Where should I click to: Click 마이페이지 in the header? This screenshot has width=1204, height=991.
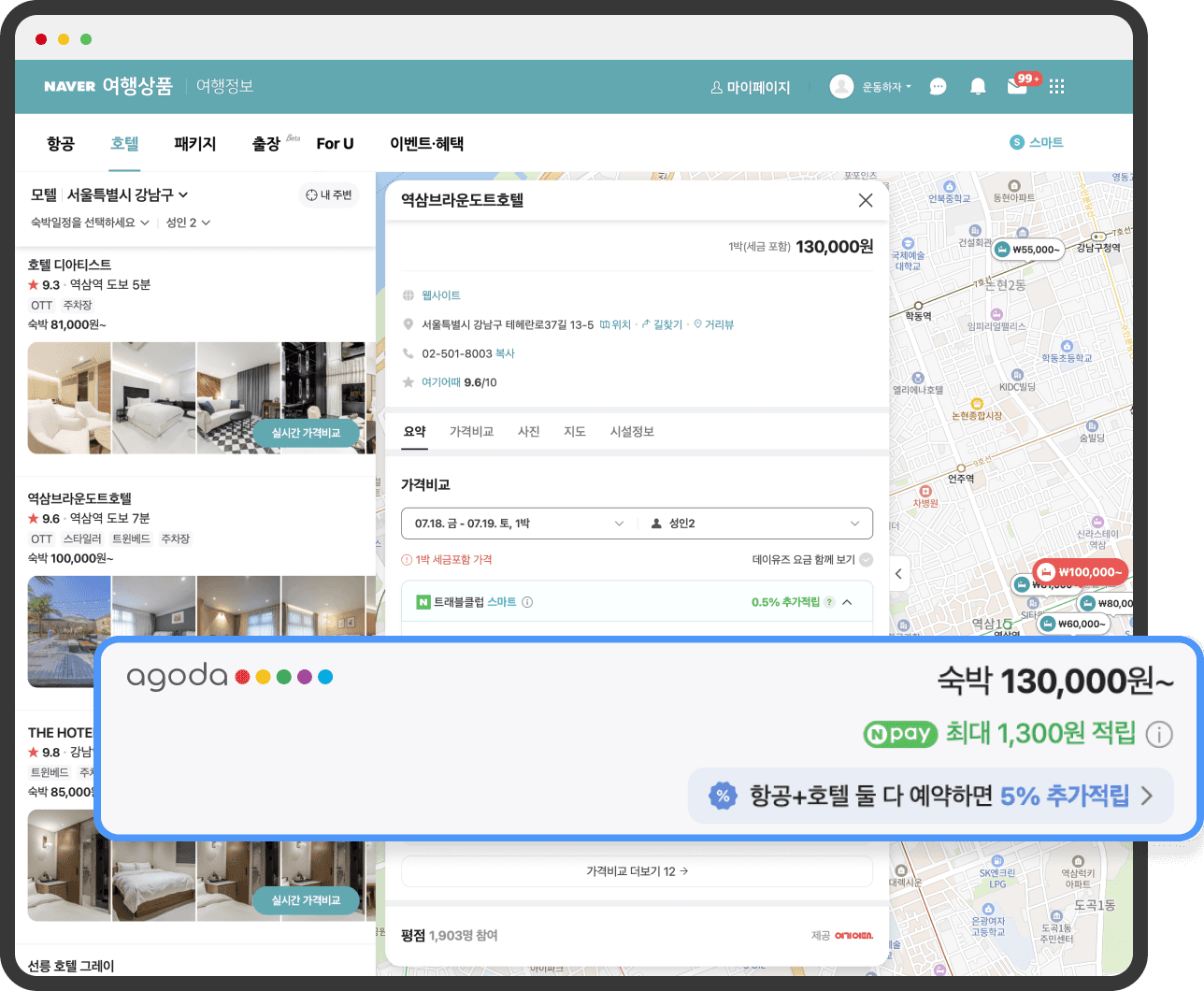pos(751,87)
